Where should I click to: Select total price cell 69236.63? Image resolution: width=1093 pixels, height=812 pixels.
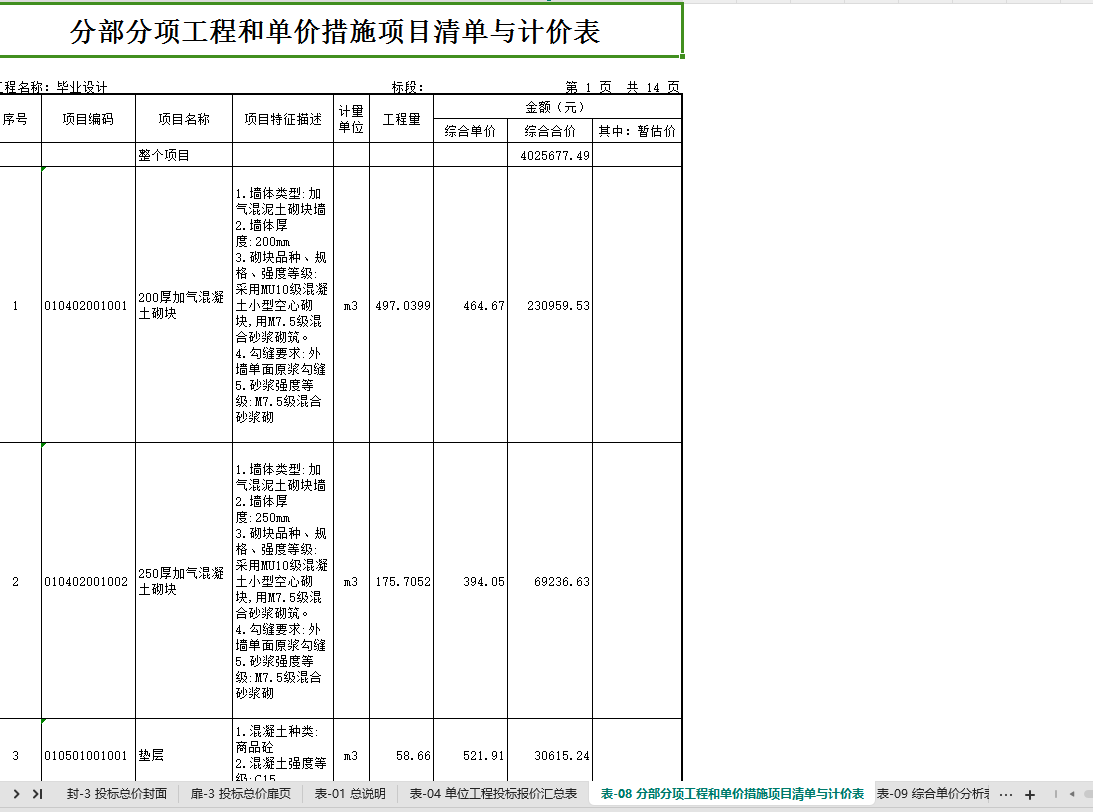tap(550, 581)
